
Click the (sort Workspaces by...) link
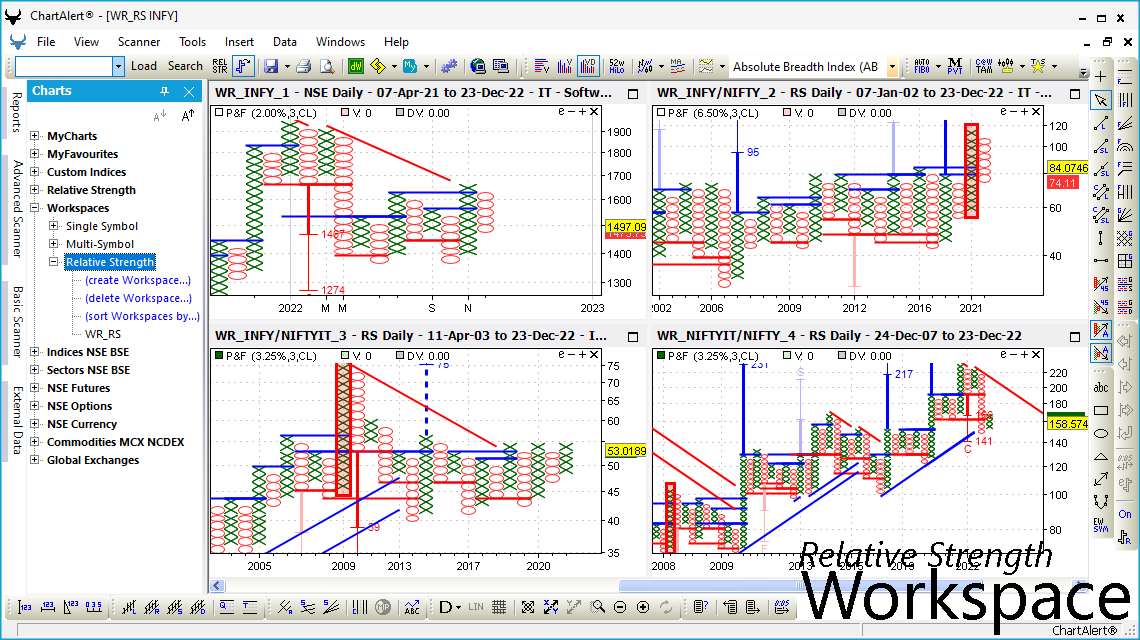[x=142, y=316]
